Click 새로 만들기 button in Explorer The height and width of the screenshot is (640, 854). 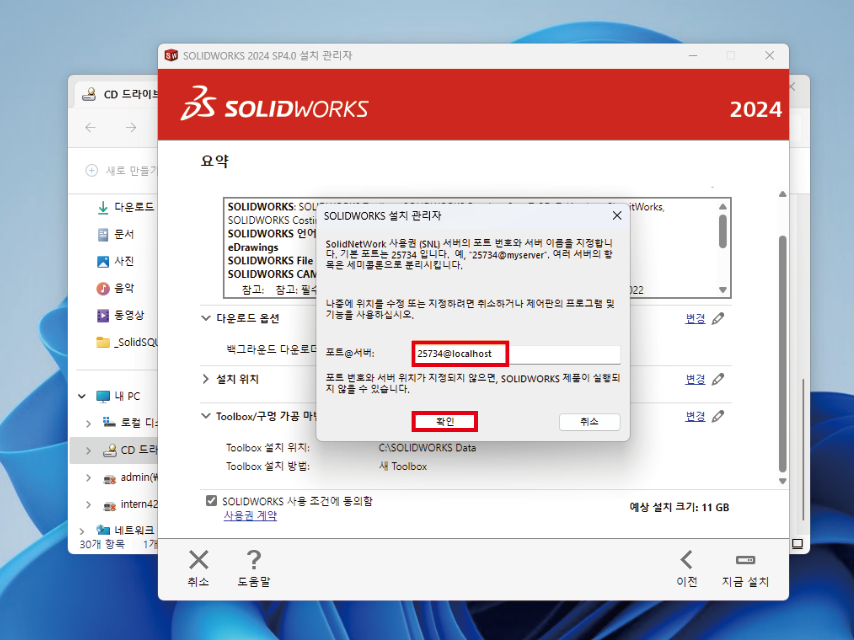tap(121, 170)
